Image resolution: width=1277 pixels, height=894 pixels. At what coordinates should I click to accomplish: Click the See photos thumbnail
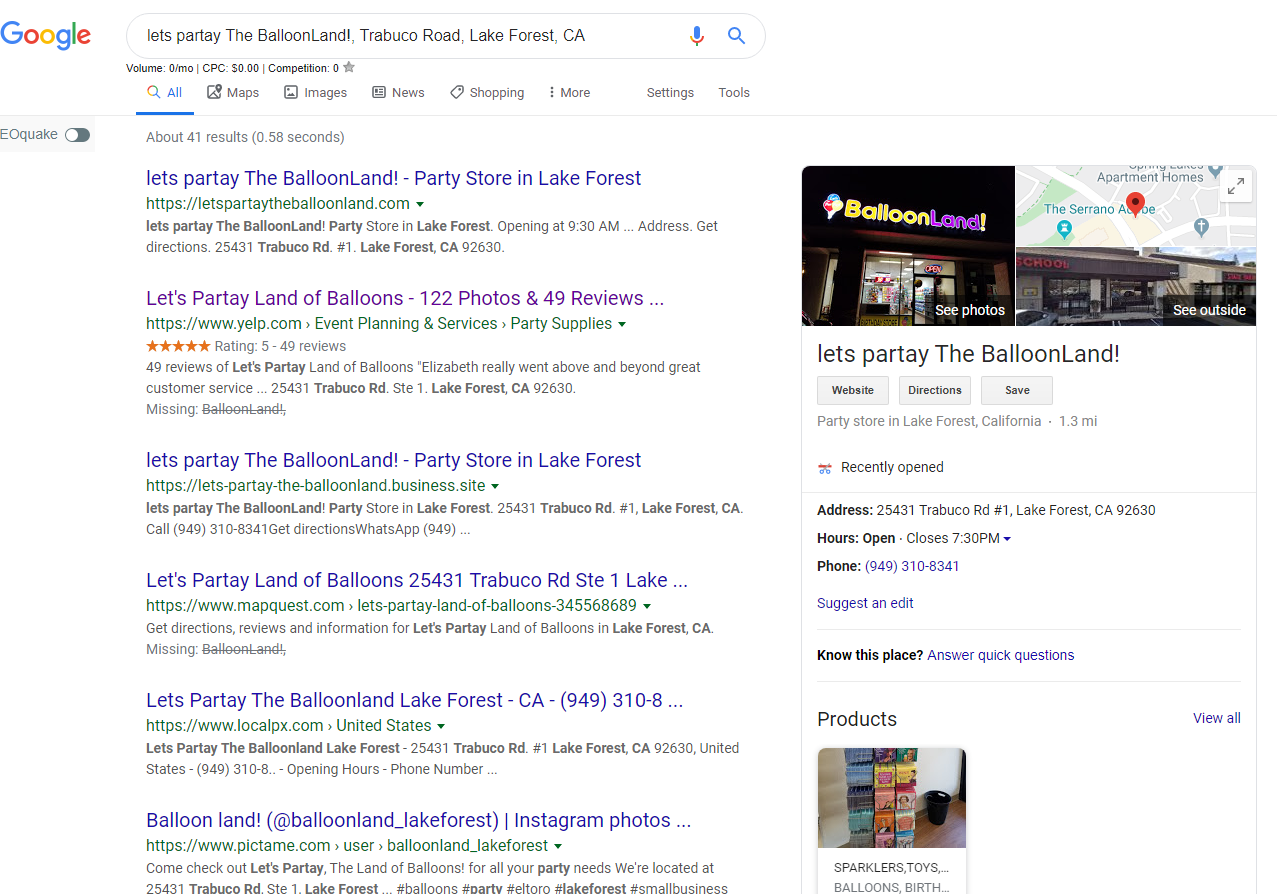coord(908,246)
